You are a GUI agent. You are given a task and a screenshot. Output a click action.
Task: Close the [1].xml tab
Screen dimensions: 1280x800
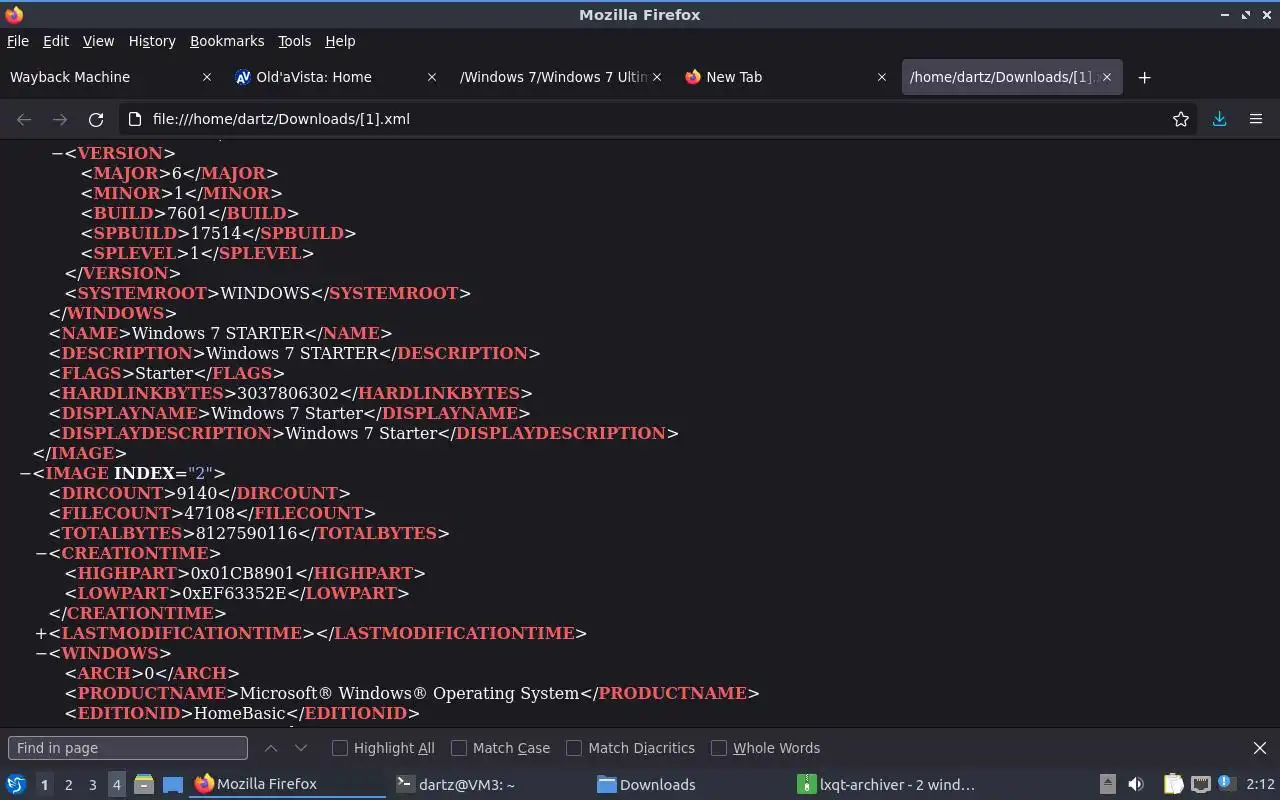click(1107, 77)
